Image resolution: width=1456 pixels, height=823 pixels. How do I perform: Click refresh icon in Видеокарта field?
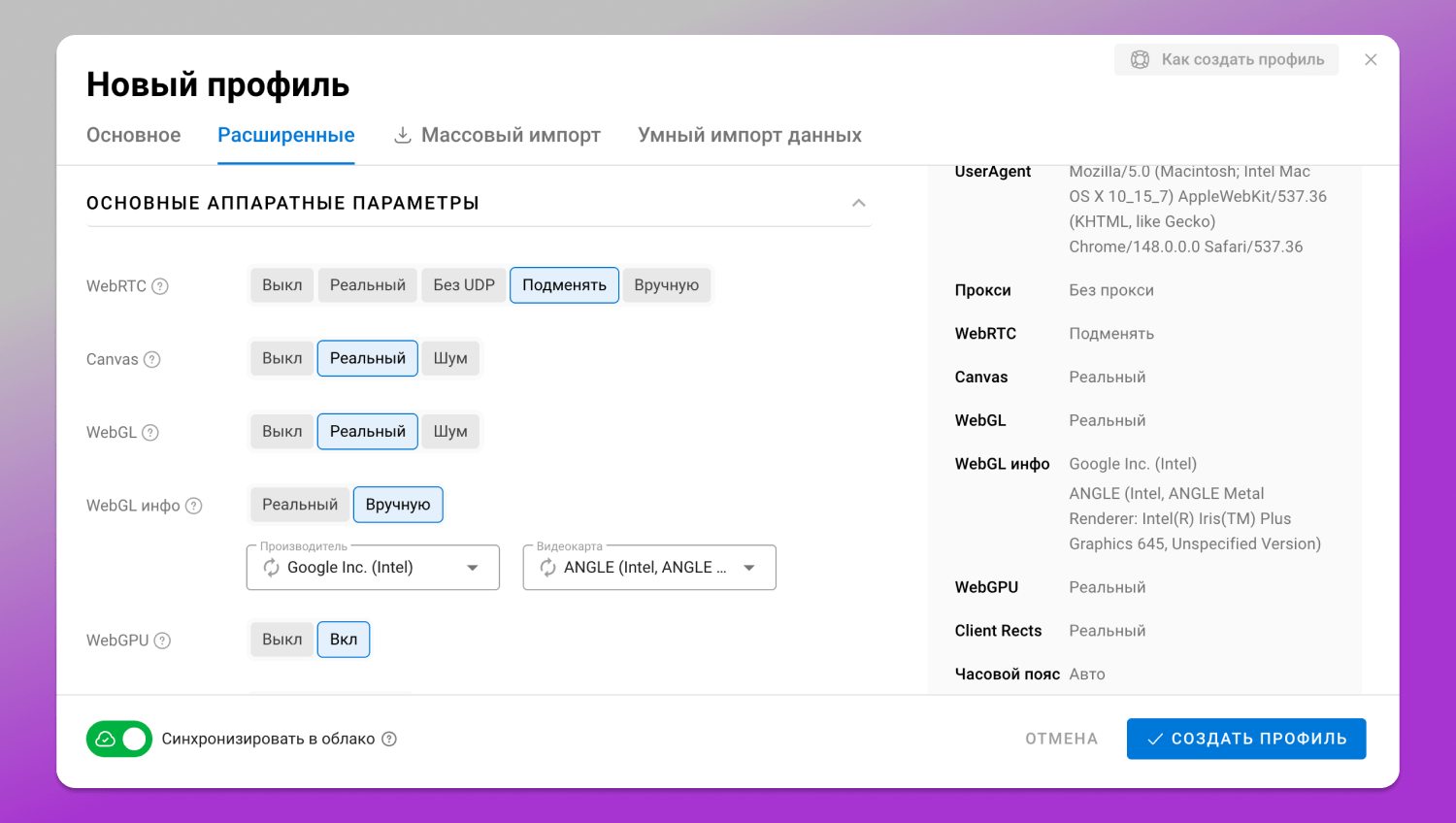[548, 568]
